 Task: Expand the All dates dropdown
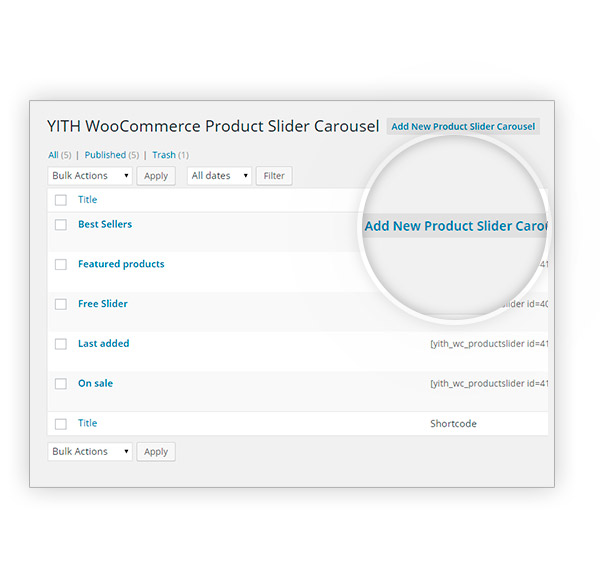tap(219, 176)
